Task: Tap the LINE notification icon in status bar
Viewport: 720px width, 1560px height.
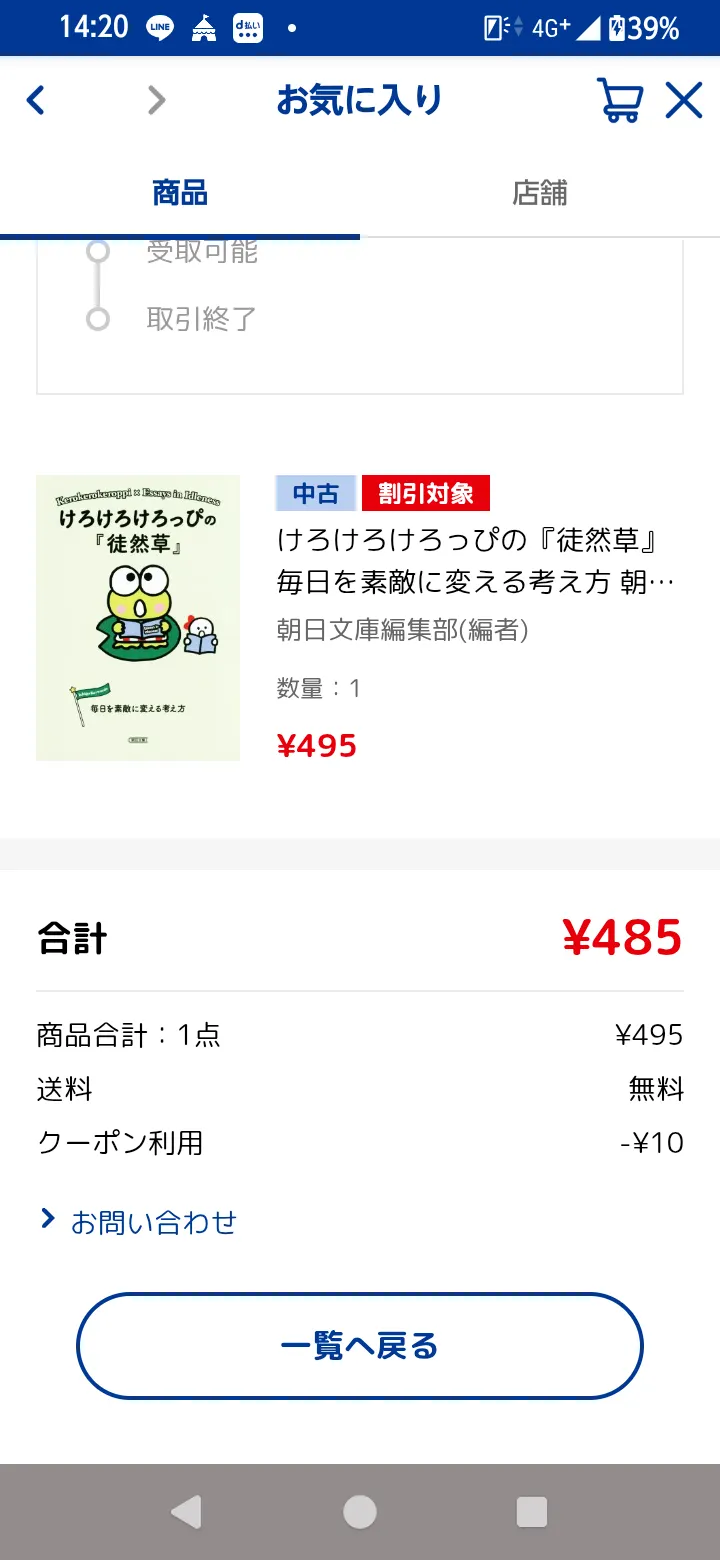Action: [159, 28]
